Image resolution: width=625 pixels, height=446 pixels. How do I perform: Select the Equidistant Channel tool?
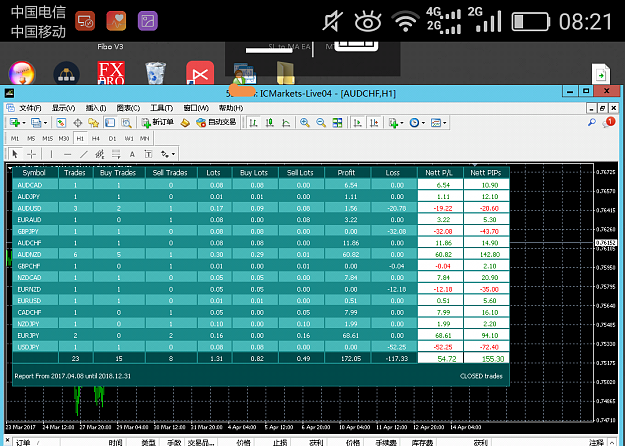100,154
